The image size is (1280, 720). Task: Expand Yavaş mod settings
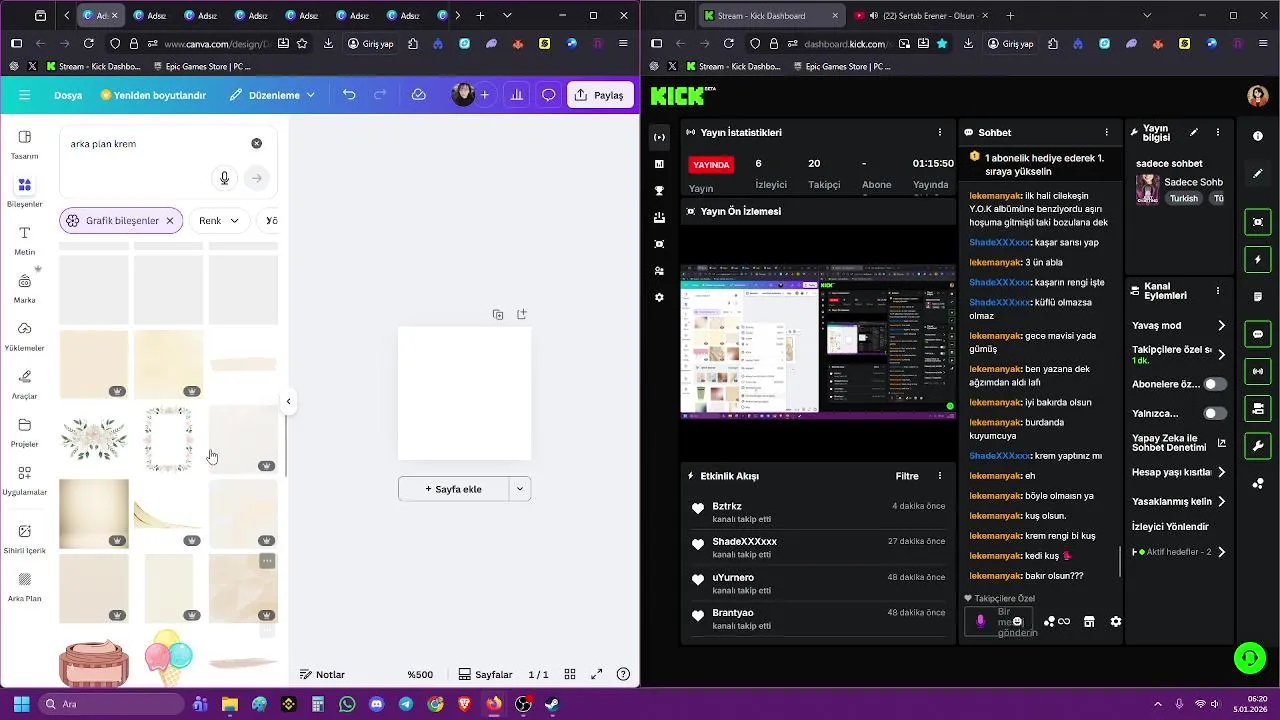(x=1221, y=325)
